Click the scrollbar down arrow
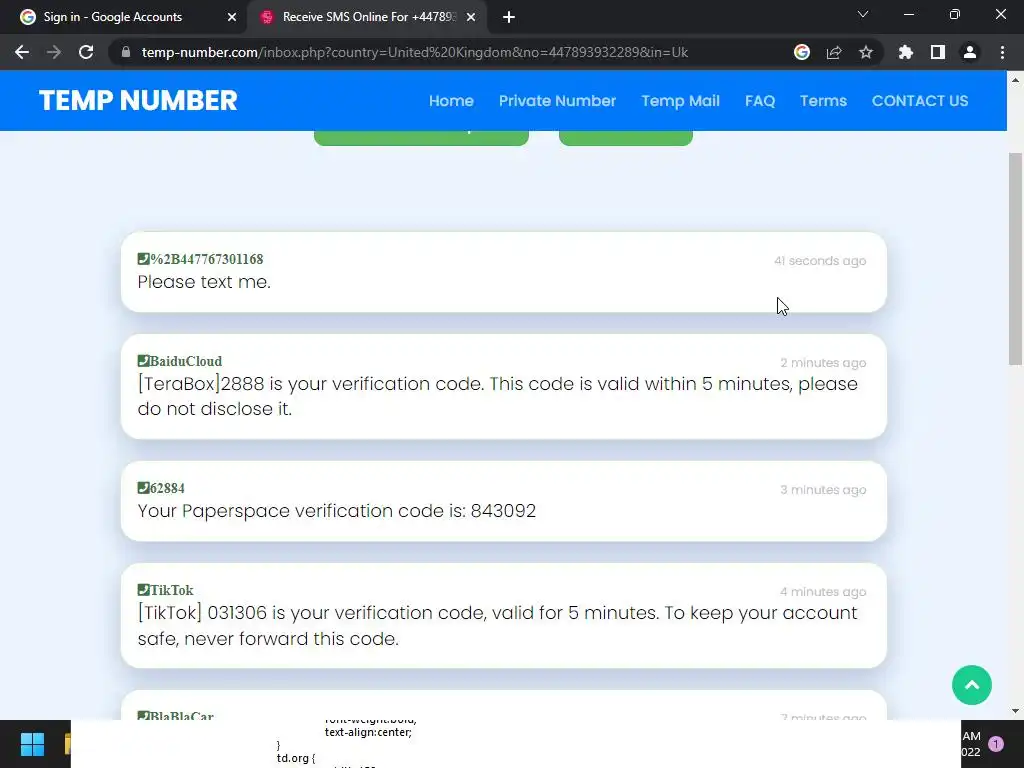The height and width of the screenshot is (768, 1024). (1015, 711)
